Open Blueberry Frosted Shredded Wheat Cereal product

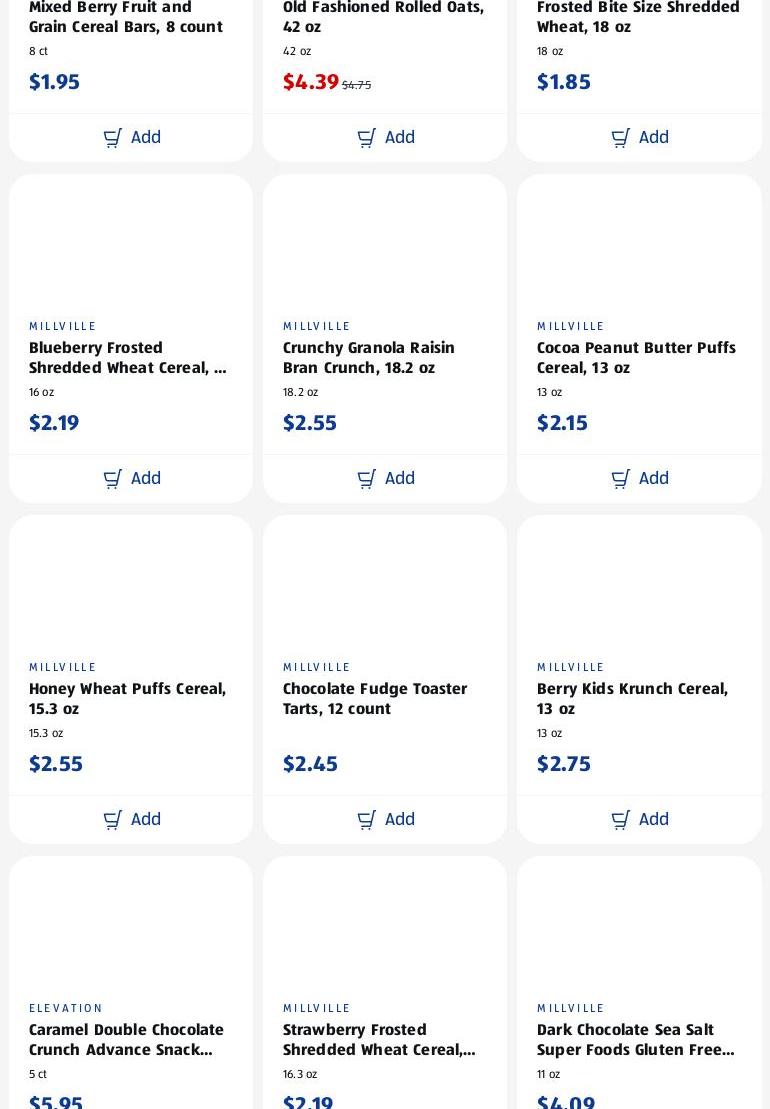(127, 358)
